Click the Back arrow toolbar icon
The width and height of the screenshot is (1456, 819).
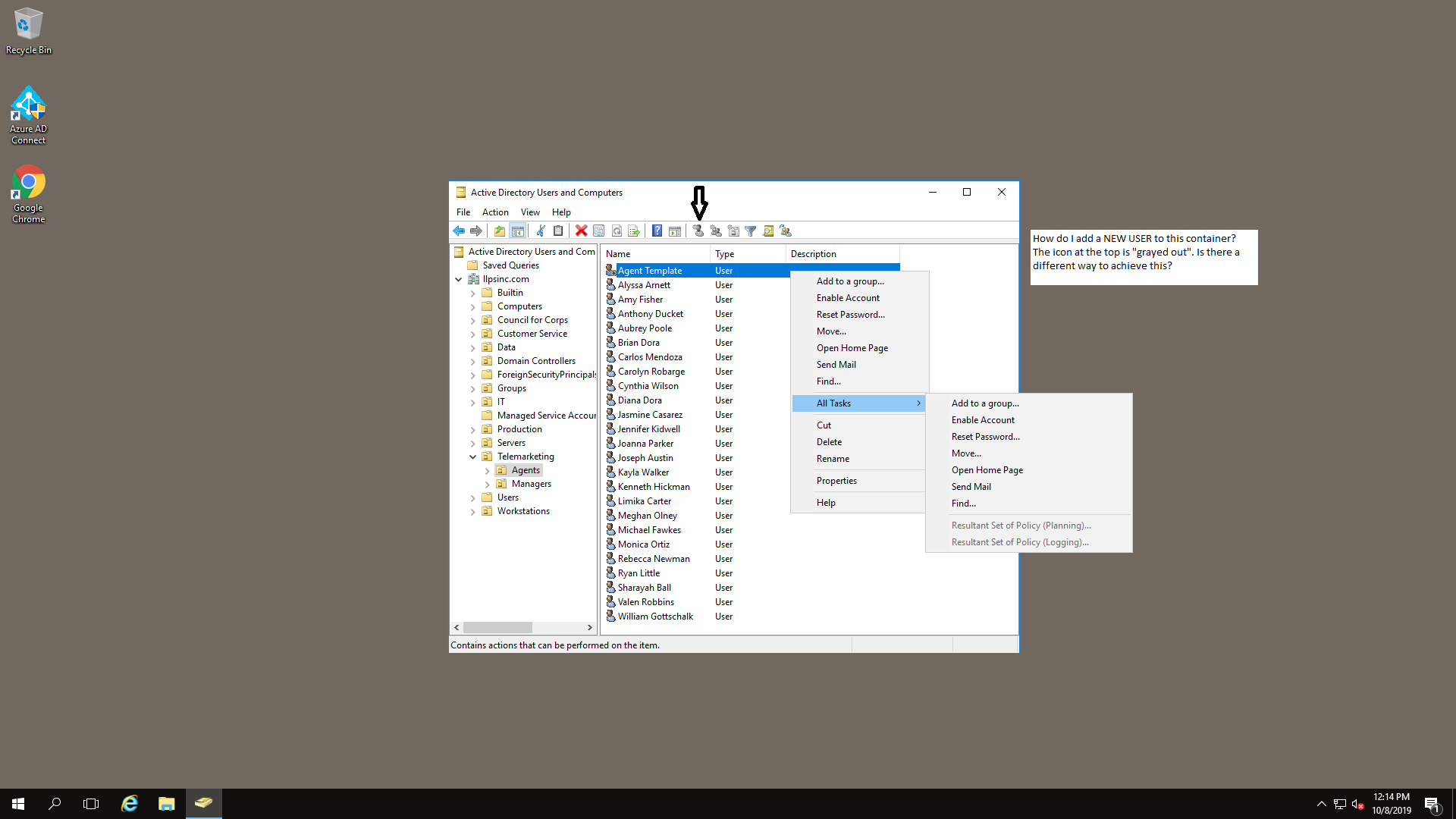point(459,231)
